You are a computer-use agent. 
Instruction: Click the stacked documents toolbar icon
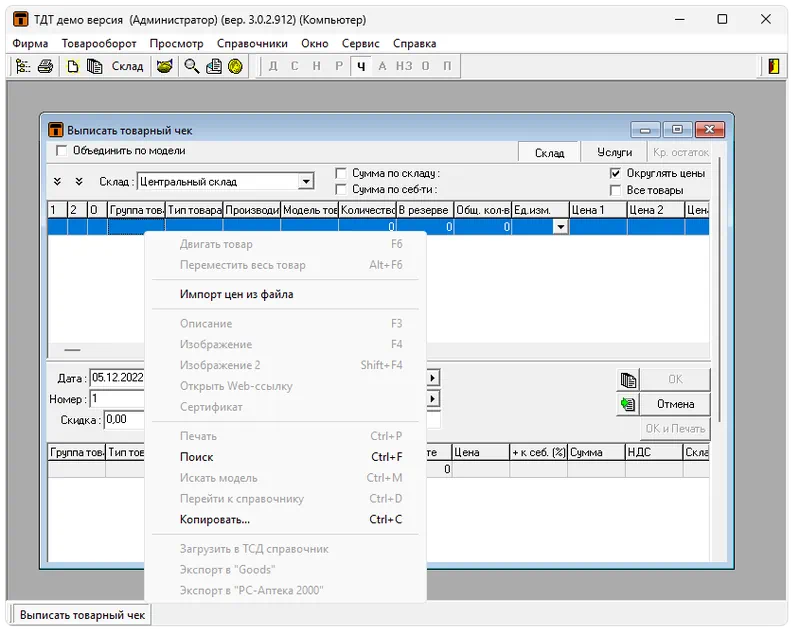(95, 66)
